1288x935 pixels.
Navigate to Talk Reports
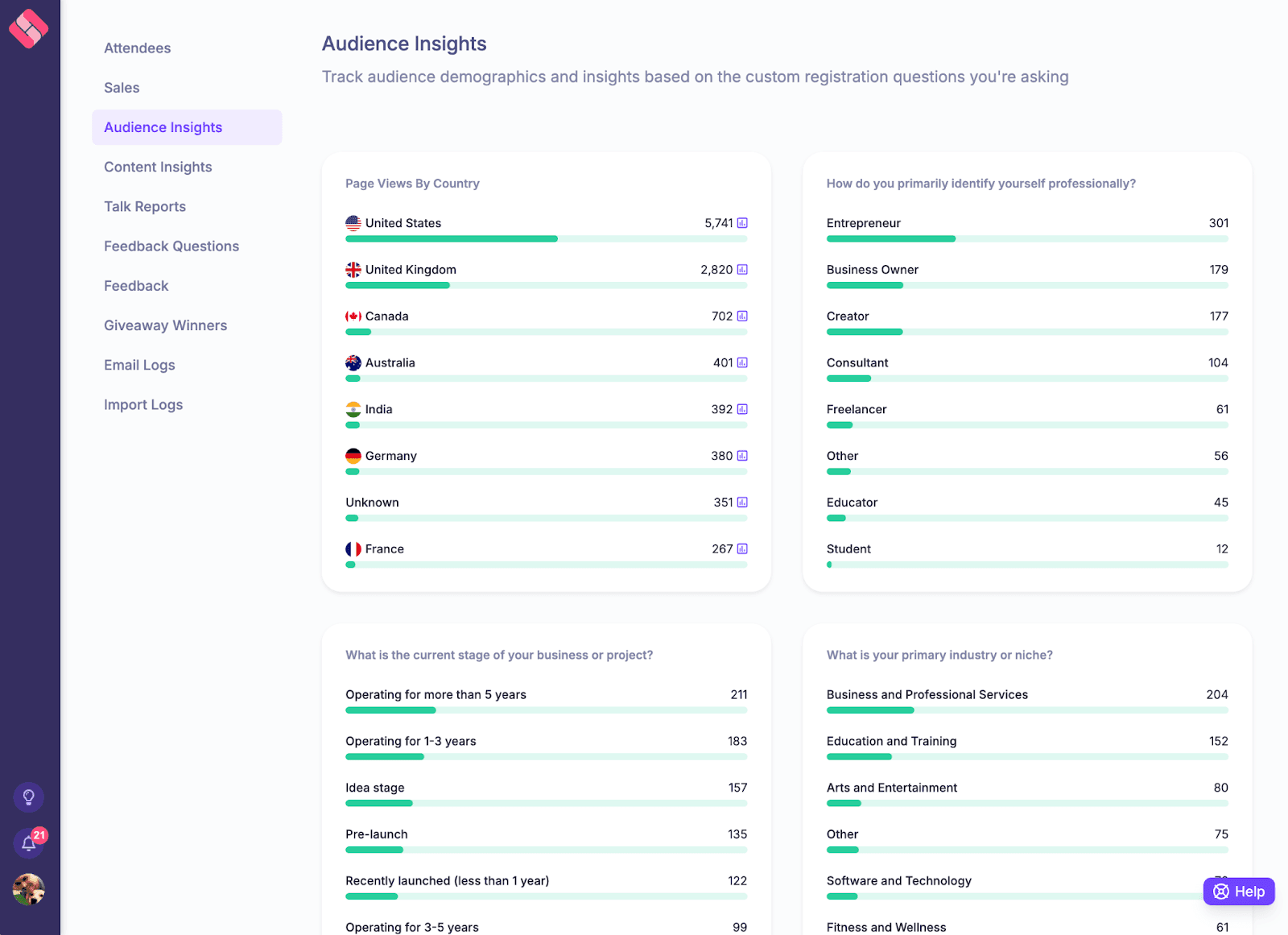point(145,206)
